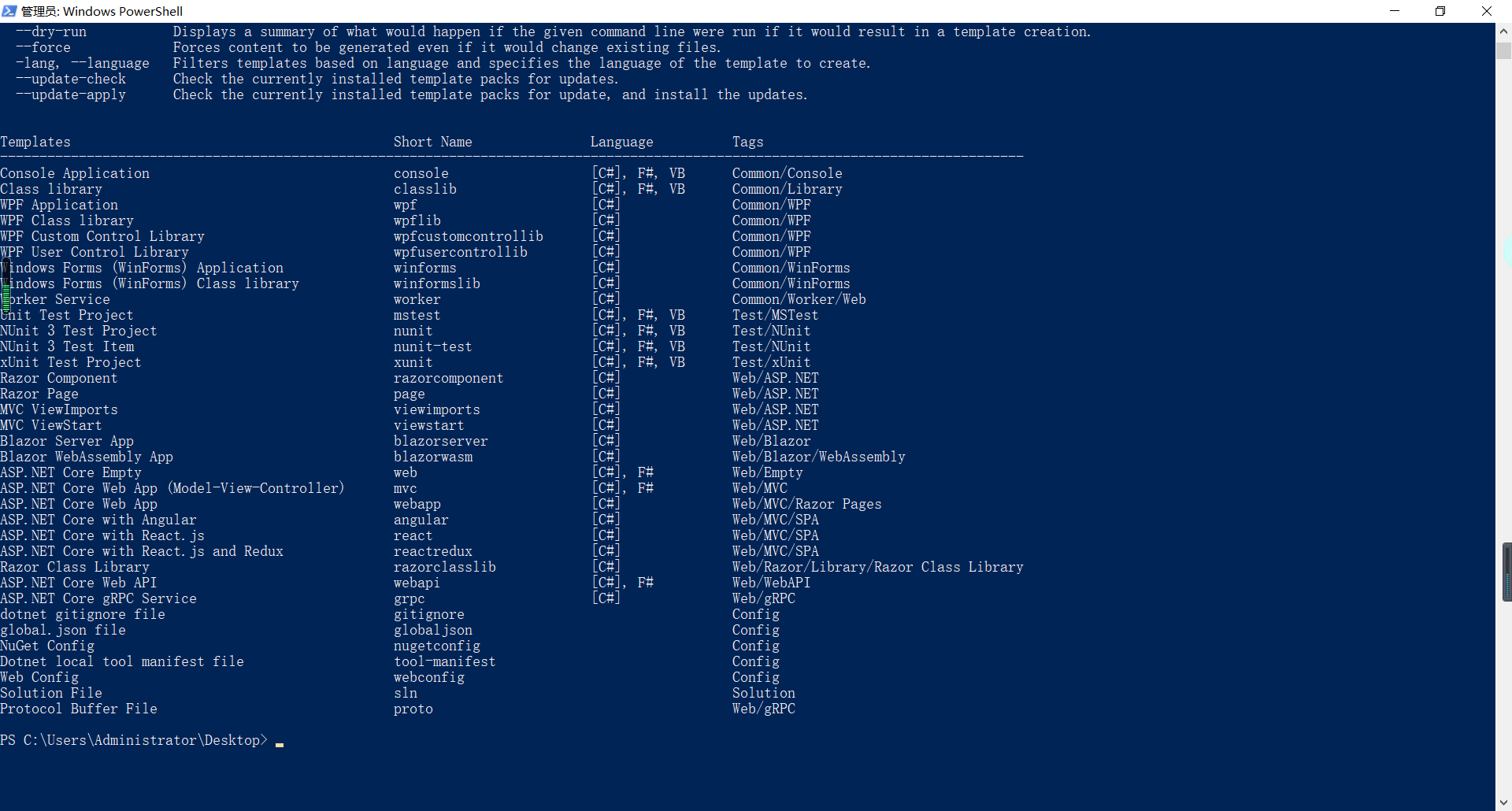Select the 'webconfig' short name
Image resolution: width=1512 pixels, height=811 pixels.
tap(429, 677)
